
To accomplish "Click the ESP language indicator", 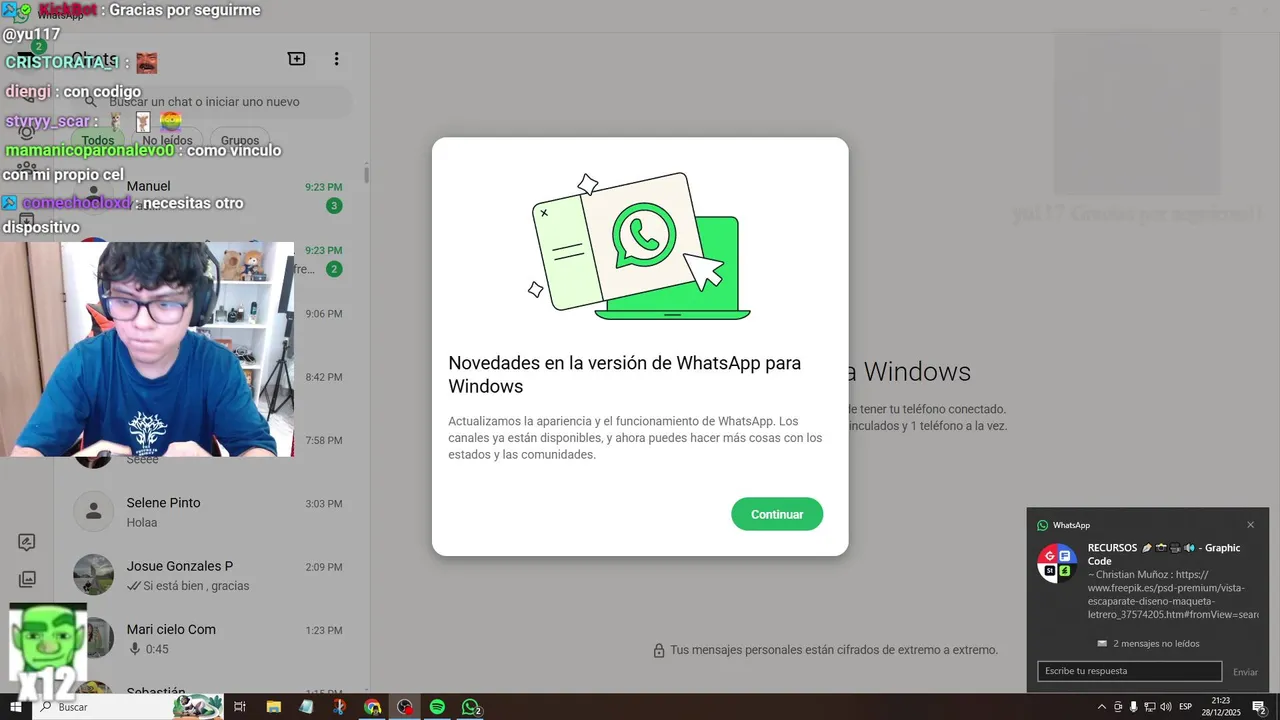I will point(1186,707).
